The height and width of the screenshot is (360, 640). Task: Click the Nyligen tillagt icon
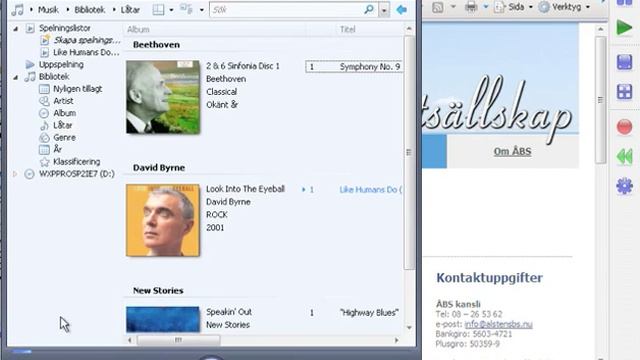tap(44, 89)
